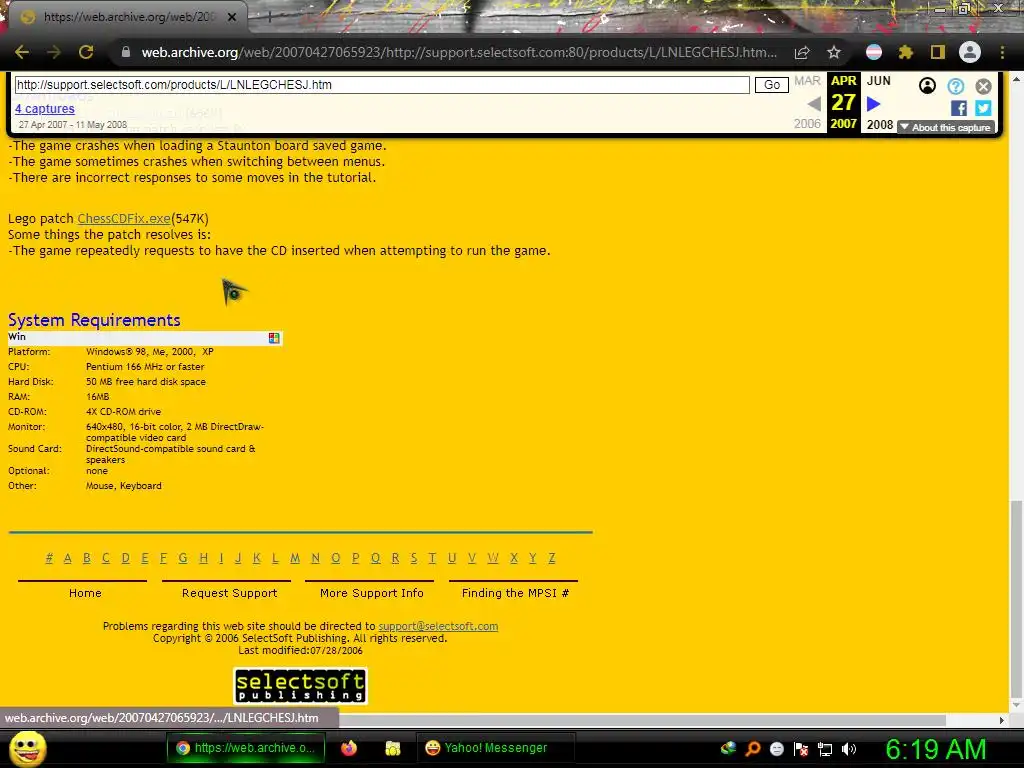Screen dimensions: 1024x768
Task: Open the 4 captures link
Action: (x=44, y=108)
